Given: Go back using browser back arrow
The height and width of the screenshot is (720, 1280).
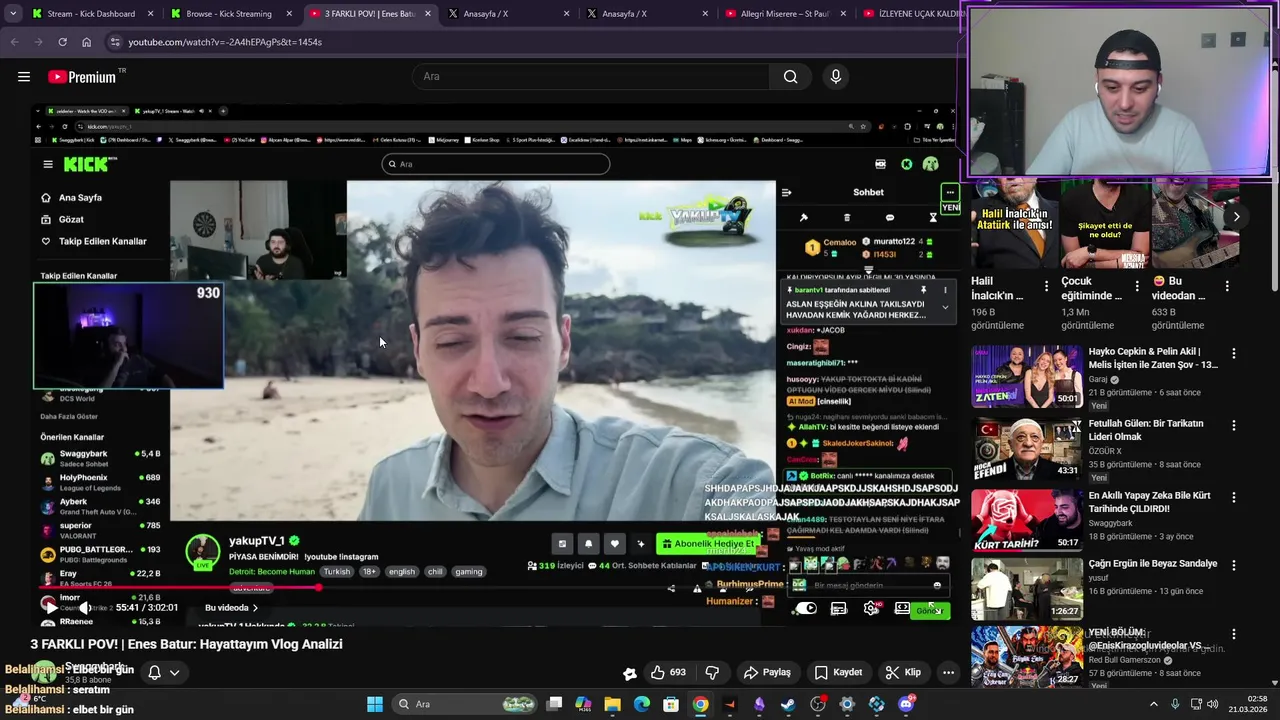Looking at the screenshot, I should pos(14,42).
